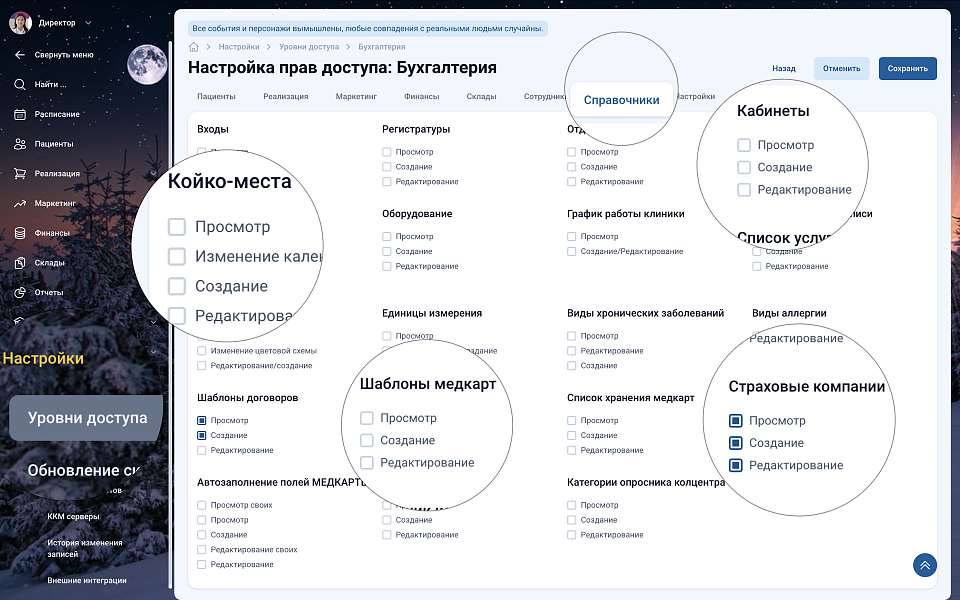
Task: Click the Пациенты people icon
Action: point(20,144)
